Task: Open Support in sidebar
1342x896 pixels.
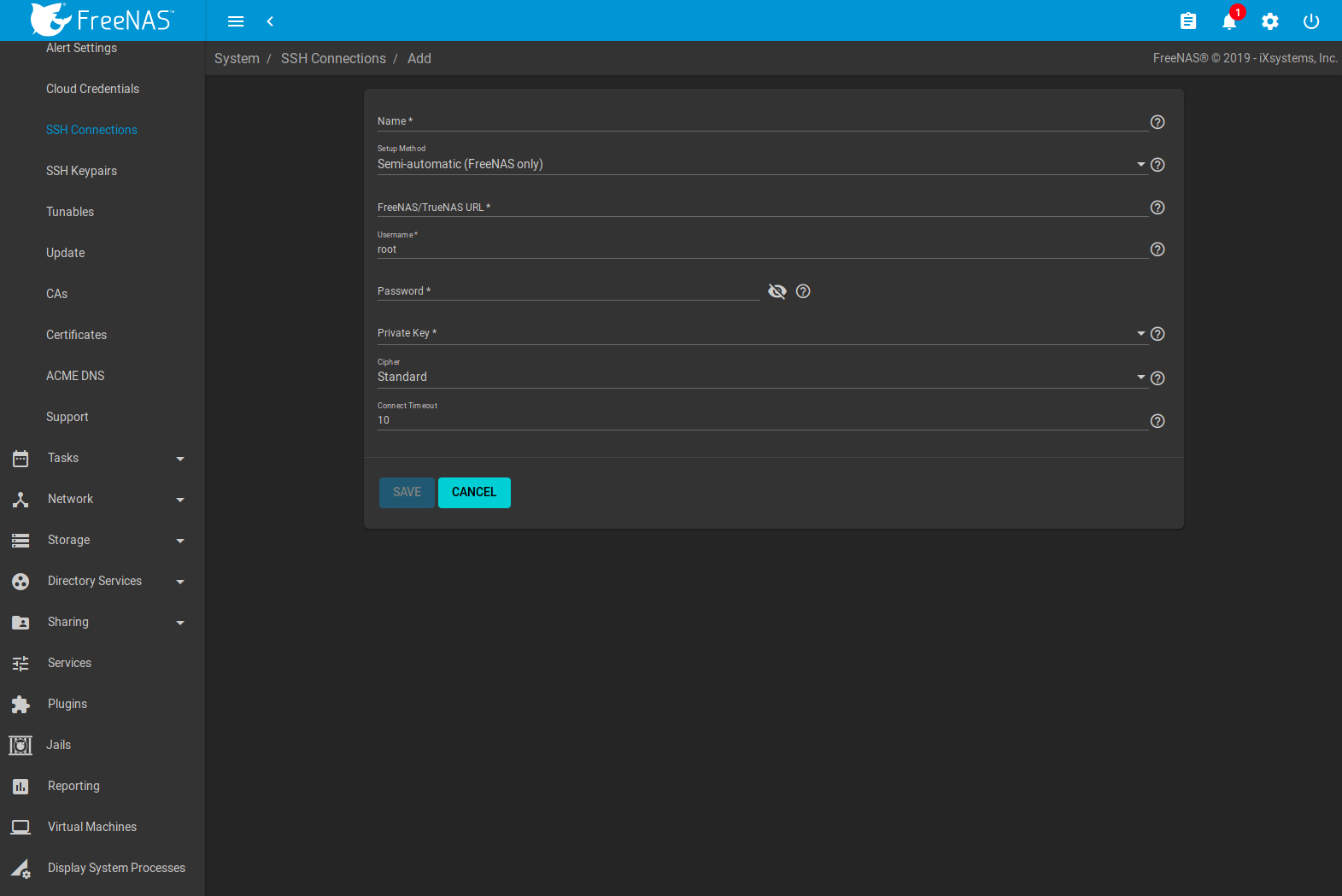Action: tap(67, 417)
